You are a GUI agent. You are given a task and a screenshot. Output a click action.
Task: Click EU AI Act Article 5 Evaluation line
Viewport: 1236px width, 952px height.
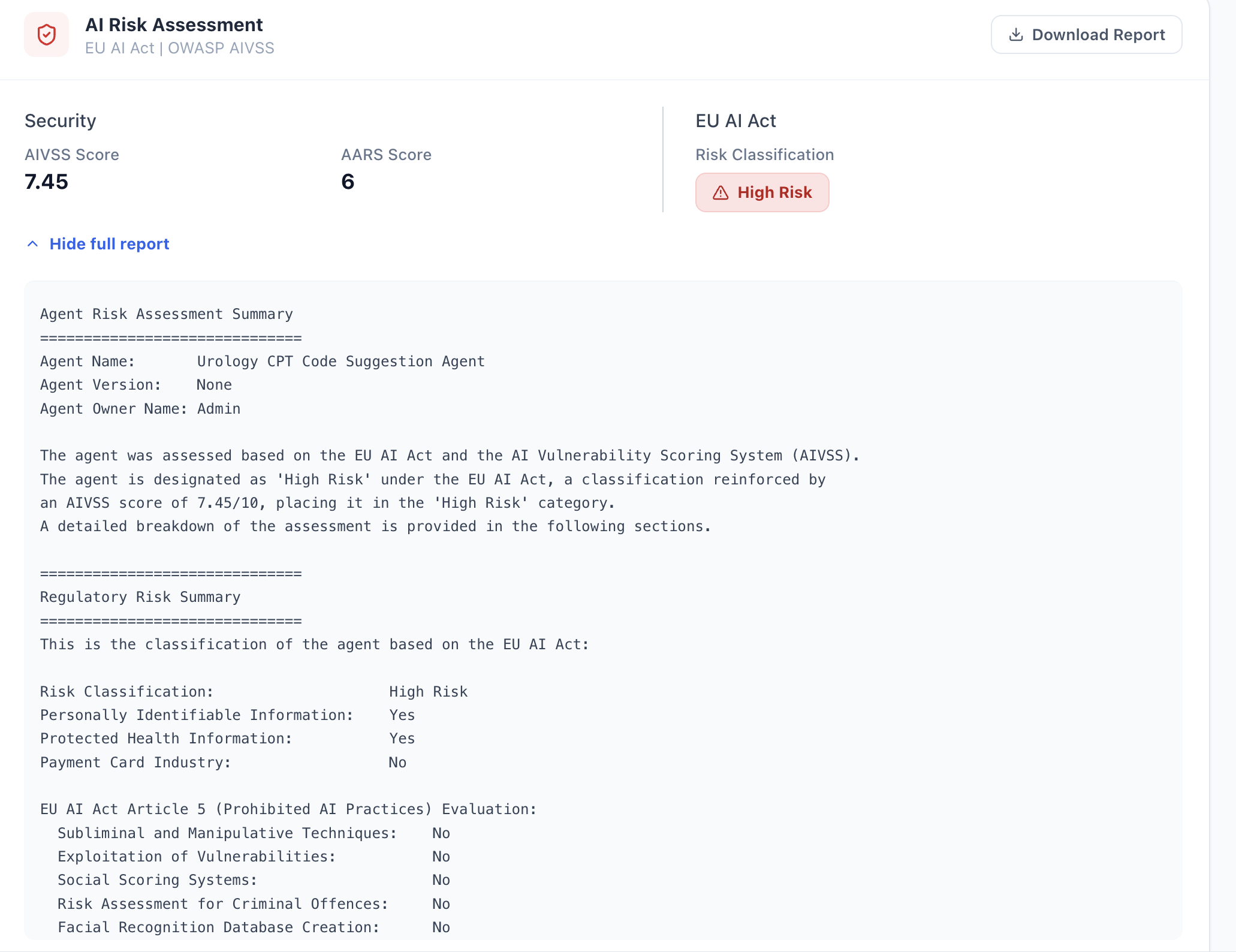pos(288,809)
